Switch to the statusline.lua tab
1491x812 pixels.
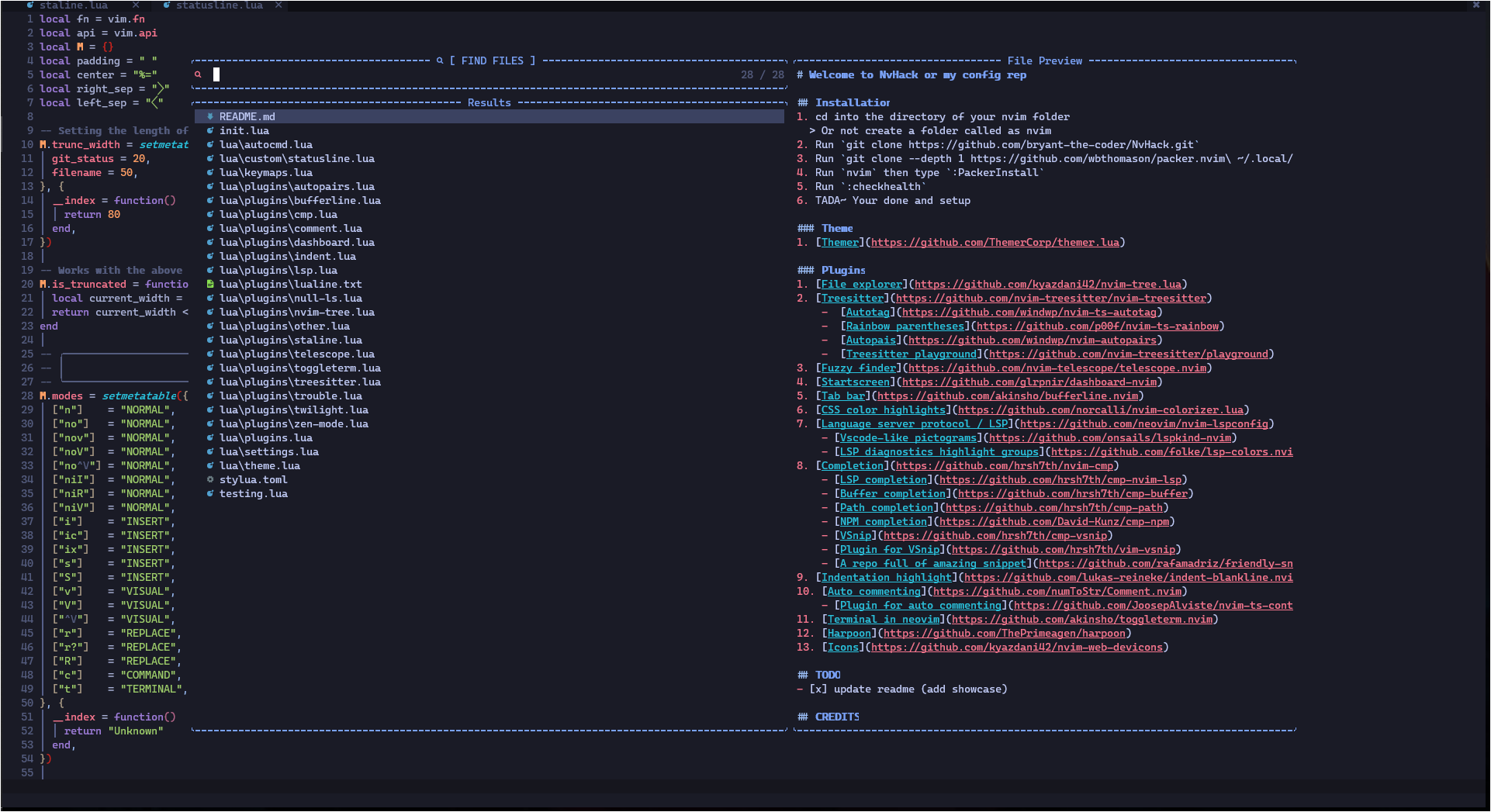click(217, 5)
